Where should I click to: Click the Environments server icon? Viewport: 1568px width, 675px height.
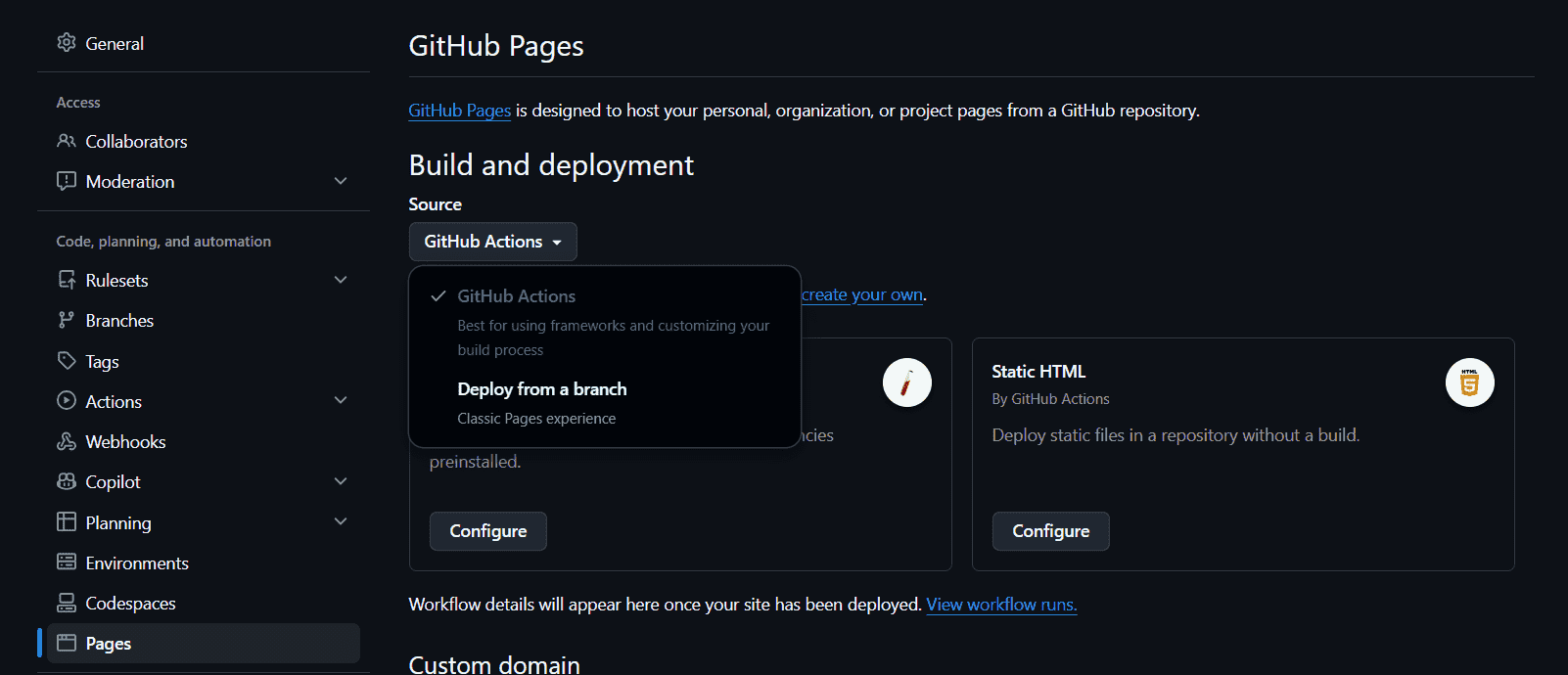click(67, 562)
